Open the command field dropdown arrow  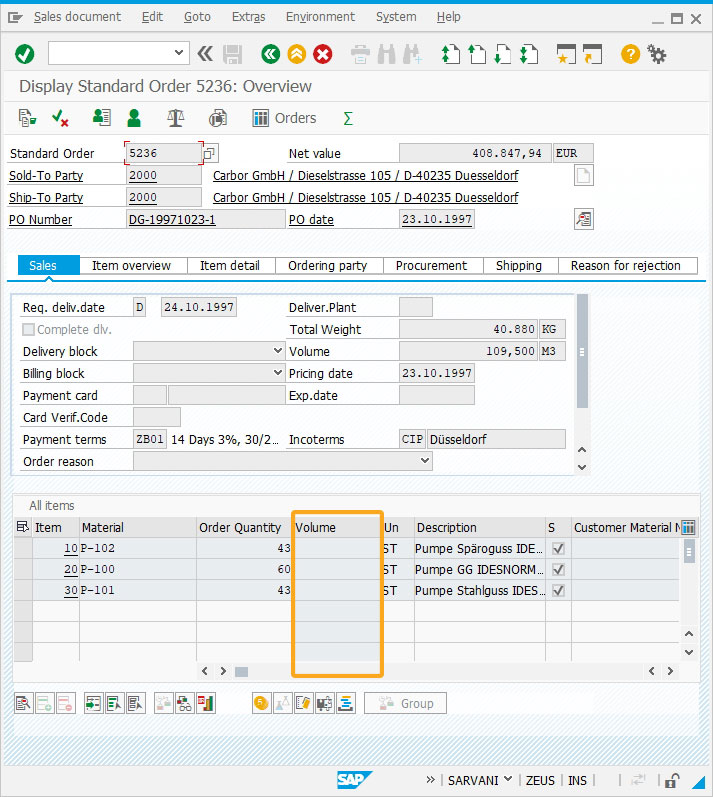[178, 53]
